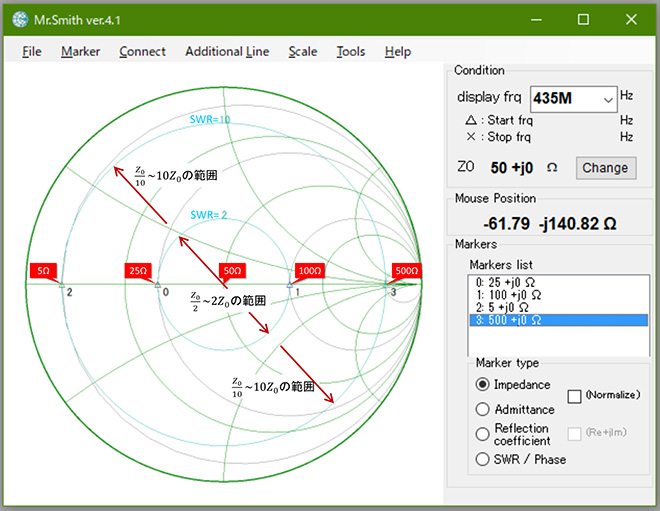Open the File menu
This screenshot has width=660, height=511.
tap(32, 51)
